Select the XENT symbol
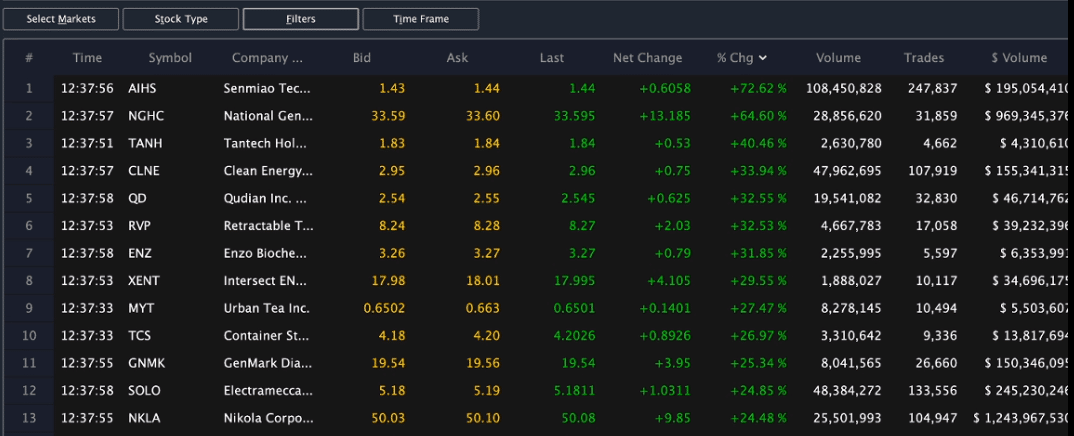 point(145,281)
